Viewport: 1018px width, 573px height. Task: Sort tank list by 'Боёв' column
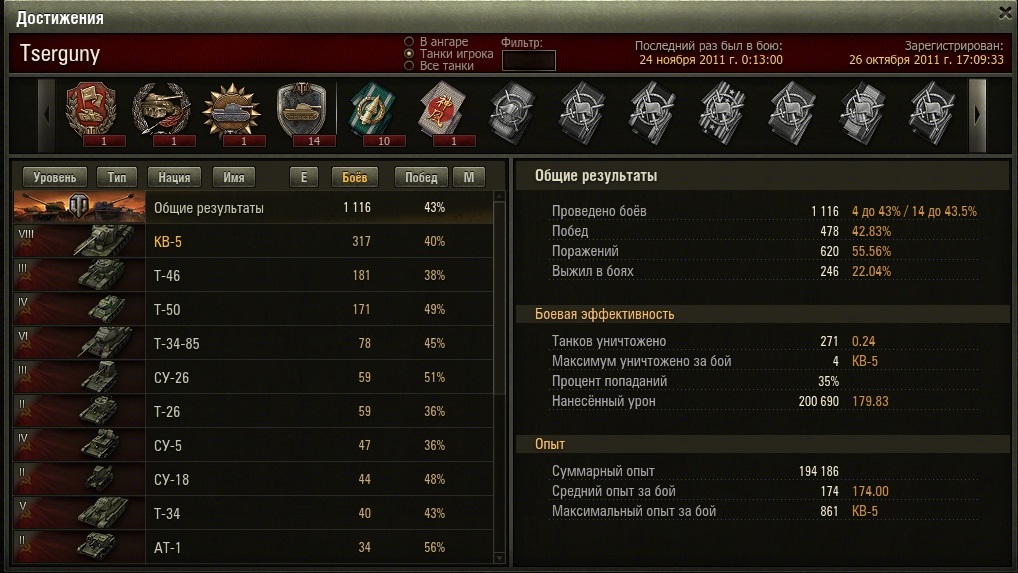pos(354,177)
